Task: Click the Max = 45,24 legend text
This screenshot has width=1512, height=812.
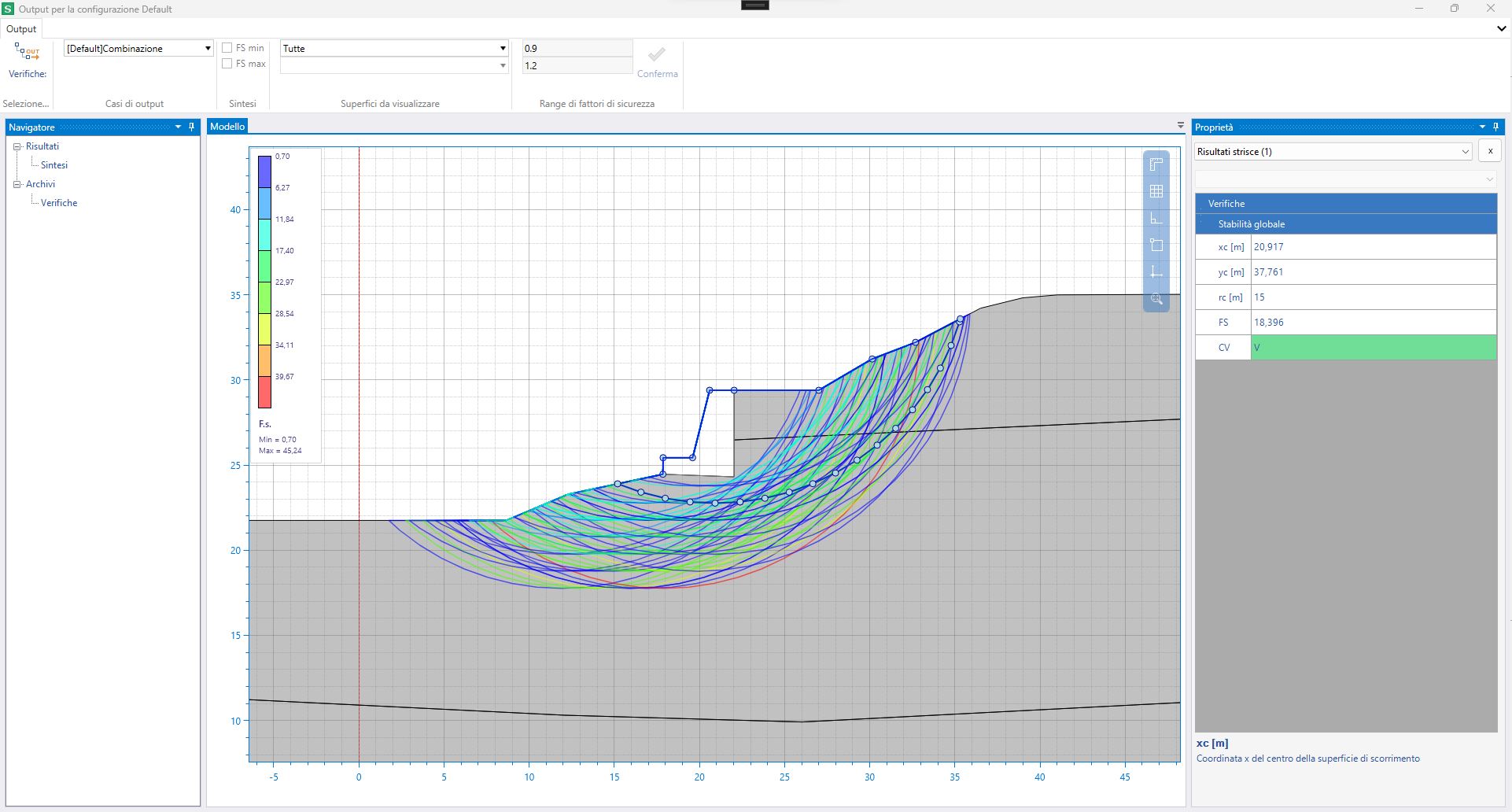Action: [280, 451]
